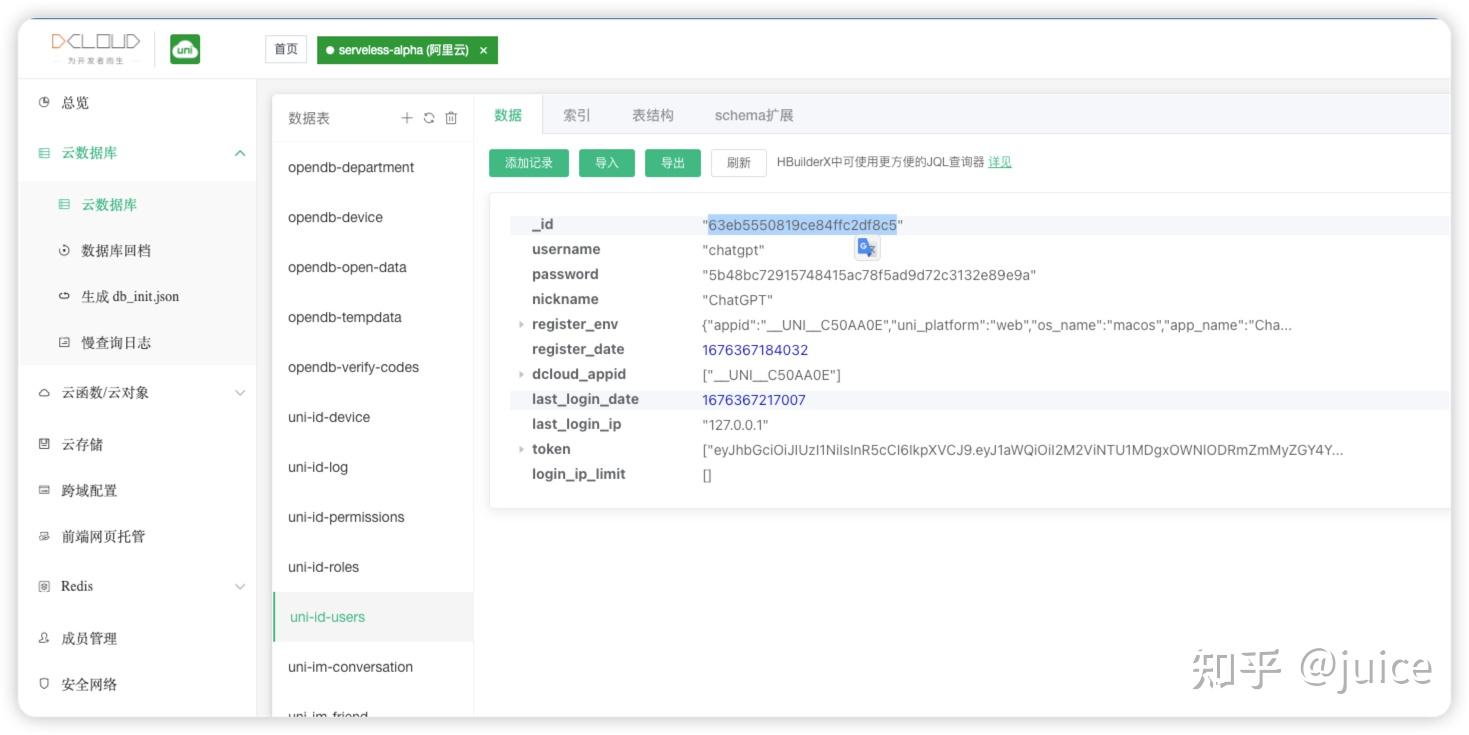The height and width of the screenshot is (735, 1469).
Task: Select the opendb-open-data table
Action: coord(373,267)
